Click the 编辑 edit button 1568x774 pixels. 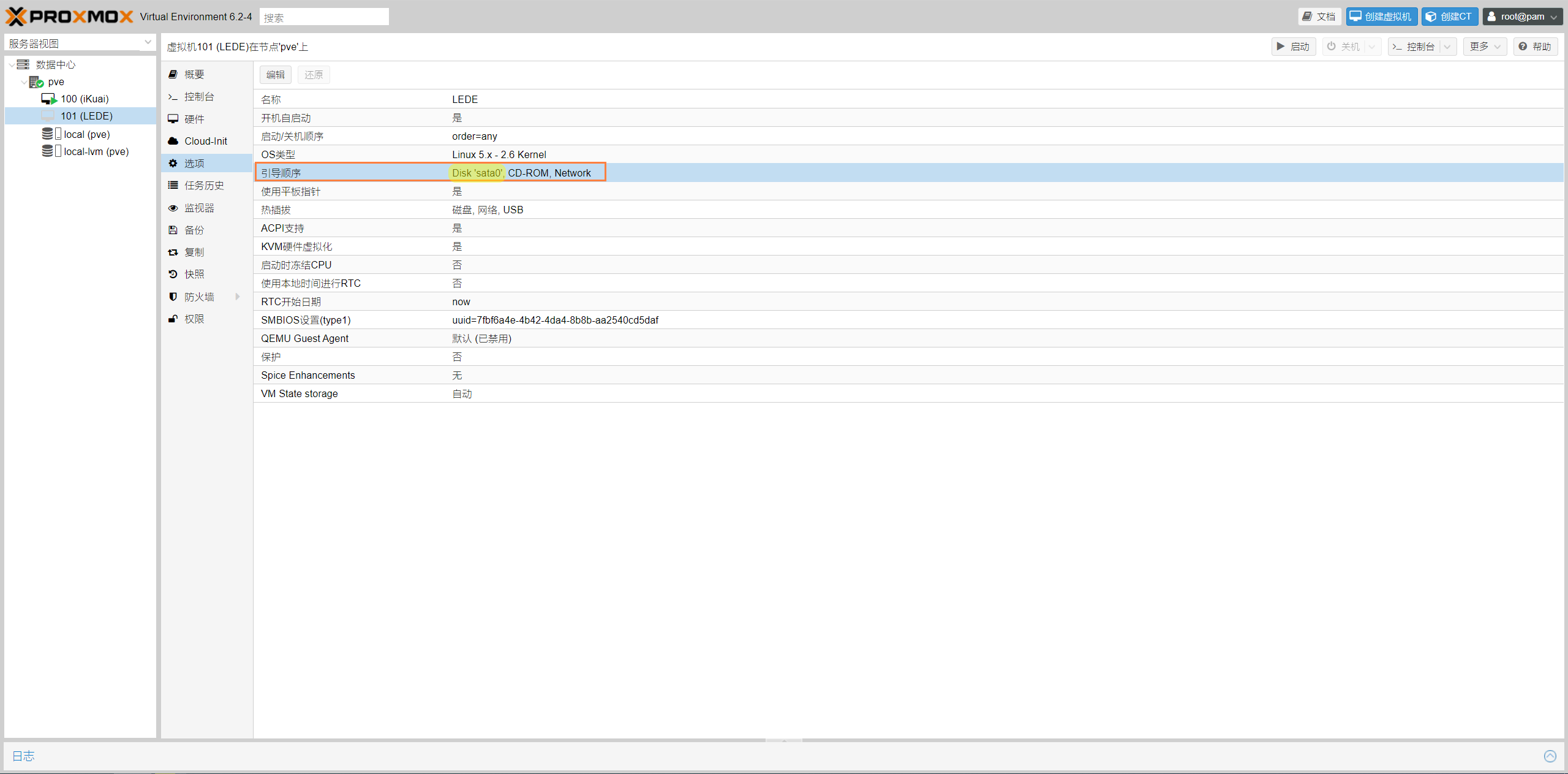pos(276,75)
